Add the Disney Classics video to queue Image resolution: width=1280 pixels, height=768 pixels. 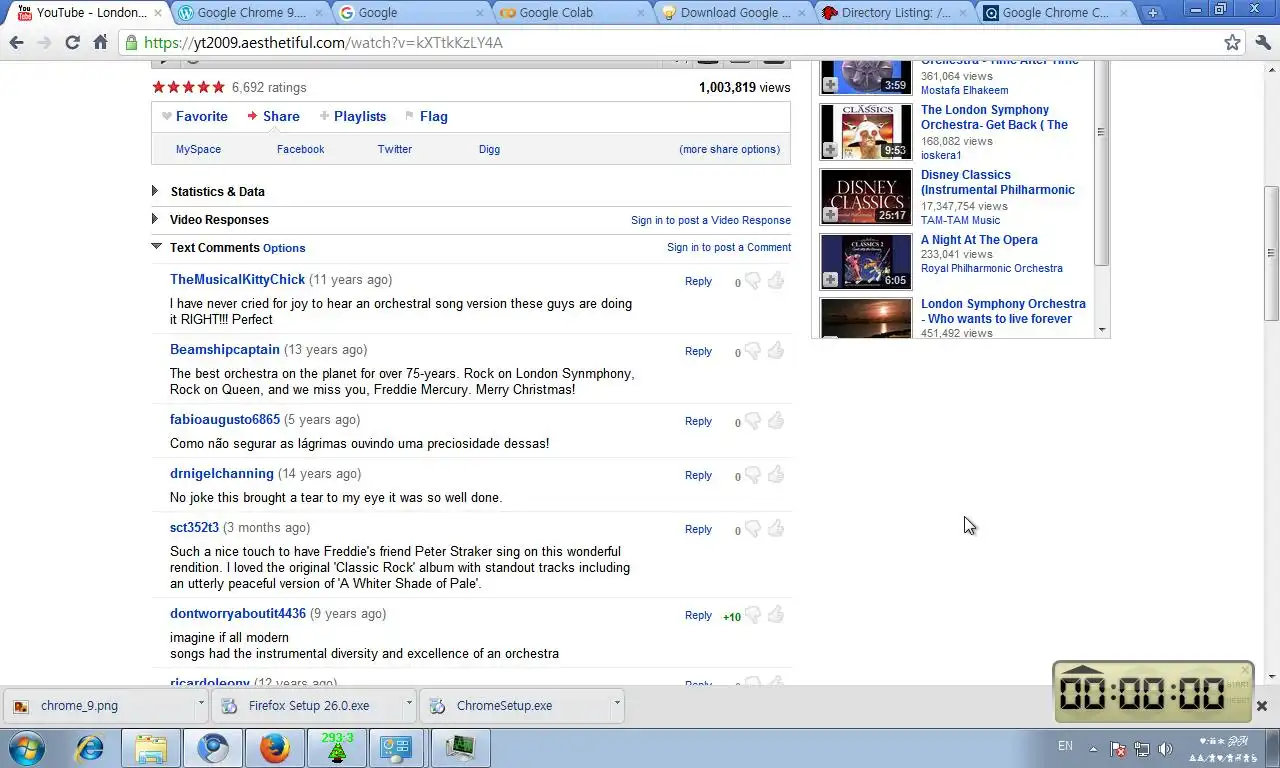click(830, 215)
